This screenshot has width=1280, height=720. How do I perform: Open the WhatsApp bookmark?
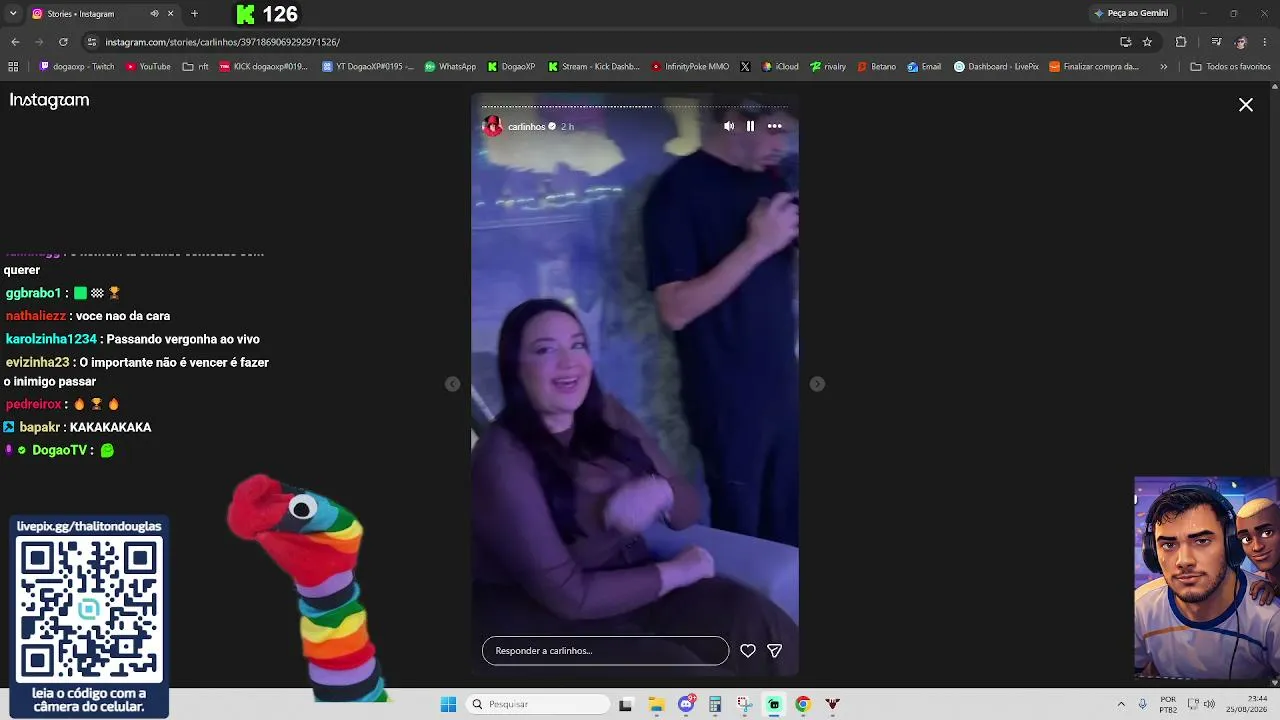450,67
